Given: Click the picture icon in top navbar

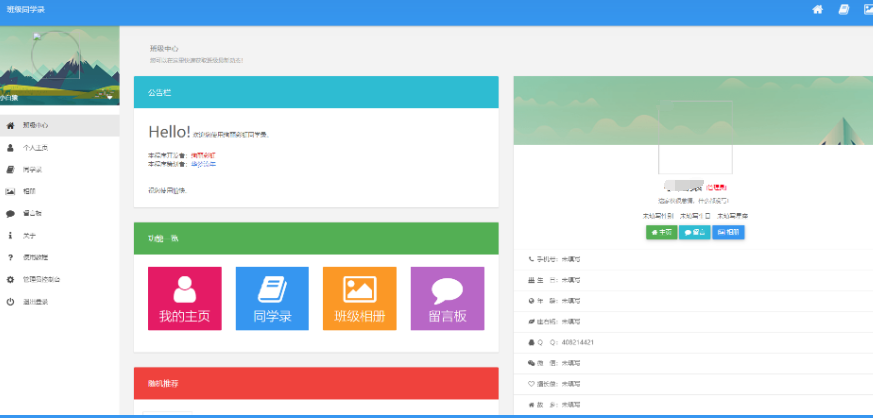Looking at the screenshot, I should (x=867, y=9).
